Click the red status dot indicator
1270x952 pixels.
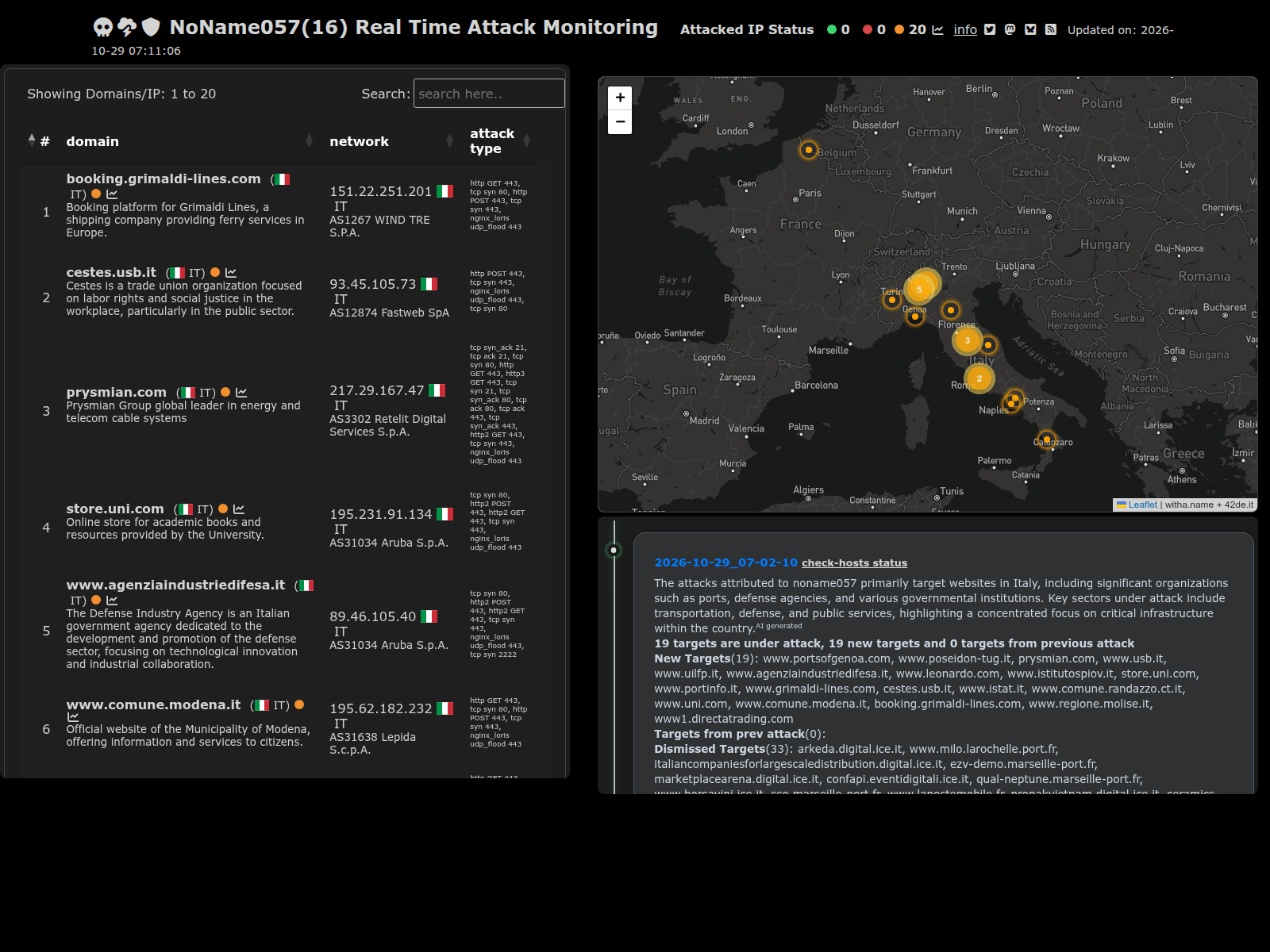coord(868,30)
